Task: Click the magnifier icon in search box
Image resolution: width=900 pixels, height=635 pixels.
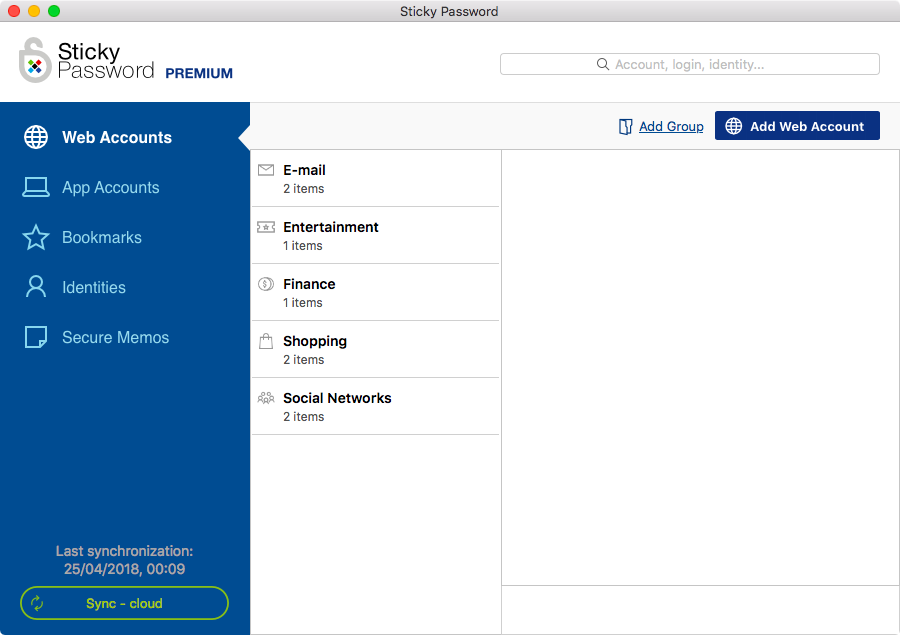Action: click(603, 64)
